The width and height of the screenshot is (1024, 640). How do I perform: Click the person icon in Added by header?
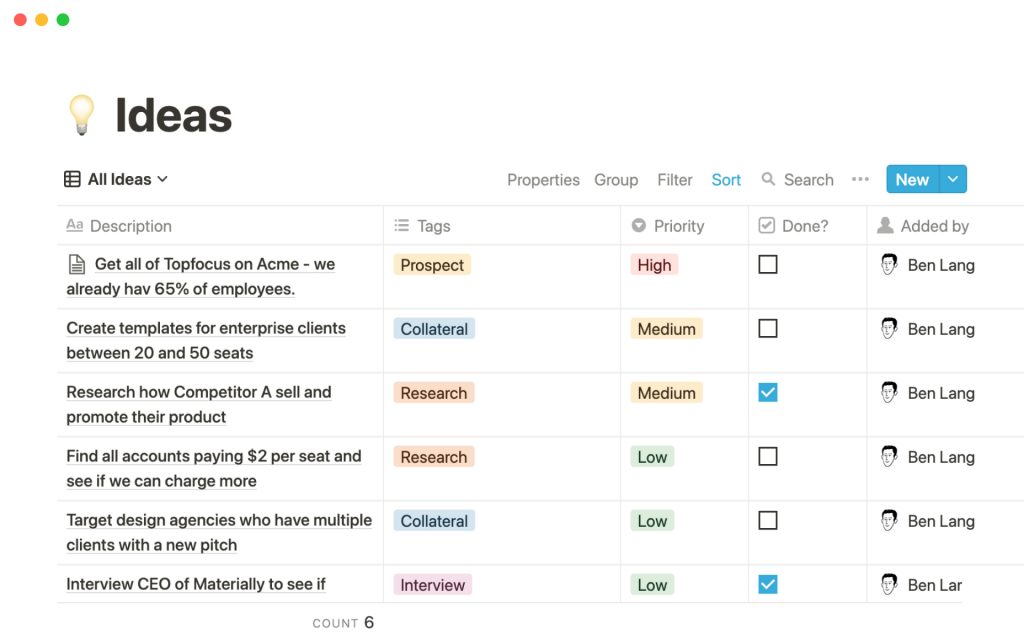coord(885,225)
